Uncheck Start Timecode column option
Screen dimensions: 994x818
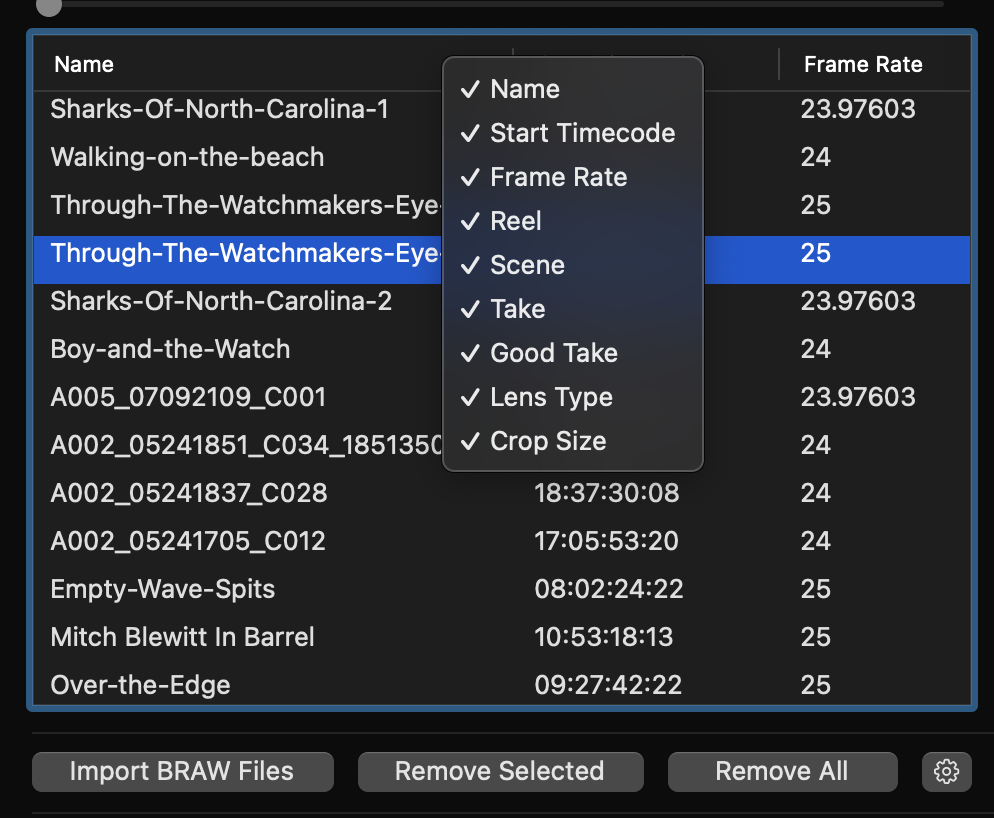coord(581,133)
